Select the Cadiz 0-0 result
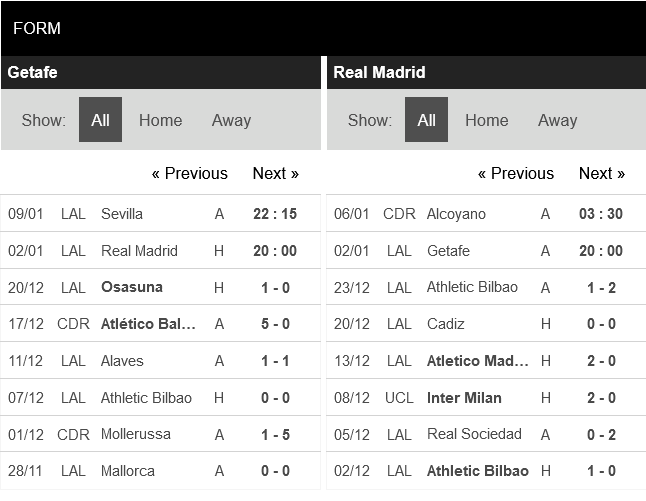The height and width of the screenshot is (501, 646). click(600, 324)
